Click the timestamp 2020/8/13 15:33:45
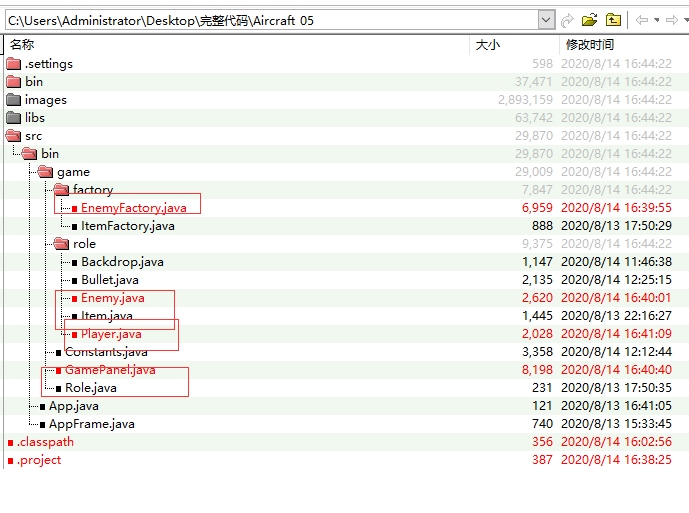The height and width of the screenshot is (513, 689). (x=616, y=424)
